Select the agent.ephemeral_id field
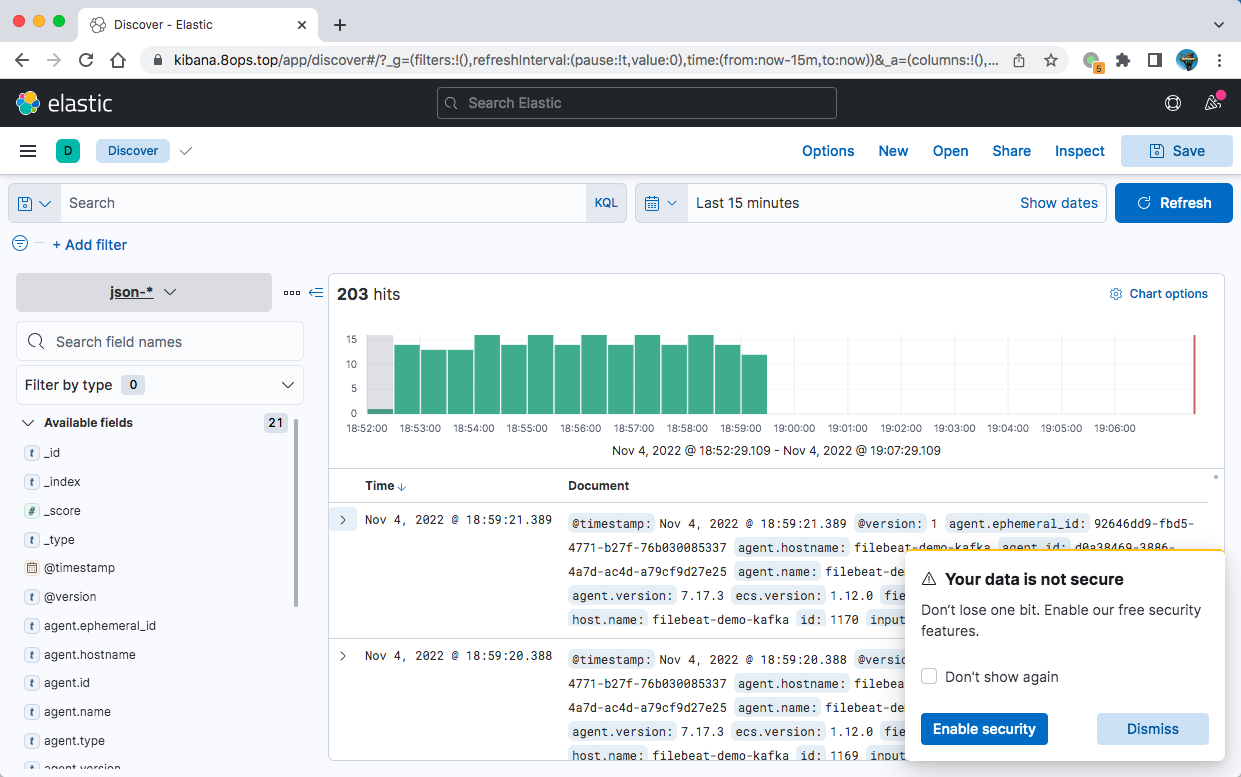The image size is (1241, 777). pos(100,626)
